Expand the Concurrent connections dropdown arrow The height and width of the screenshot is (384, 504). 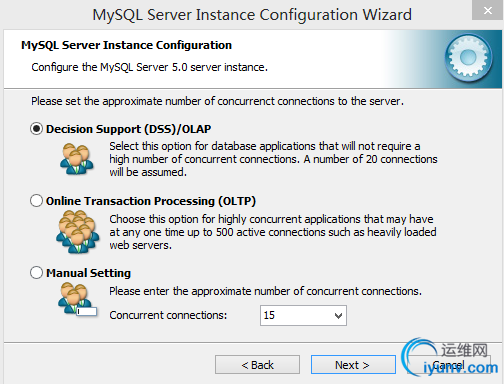click(x=338, y=315)
